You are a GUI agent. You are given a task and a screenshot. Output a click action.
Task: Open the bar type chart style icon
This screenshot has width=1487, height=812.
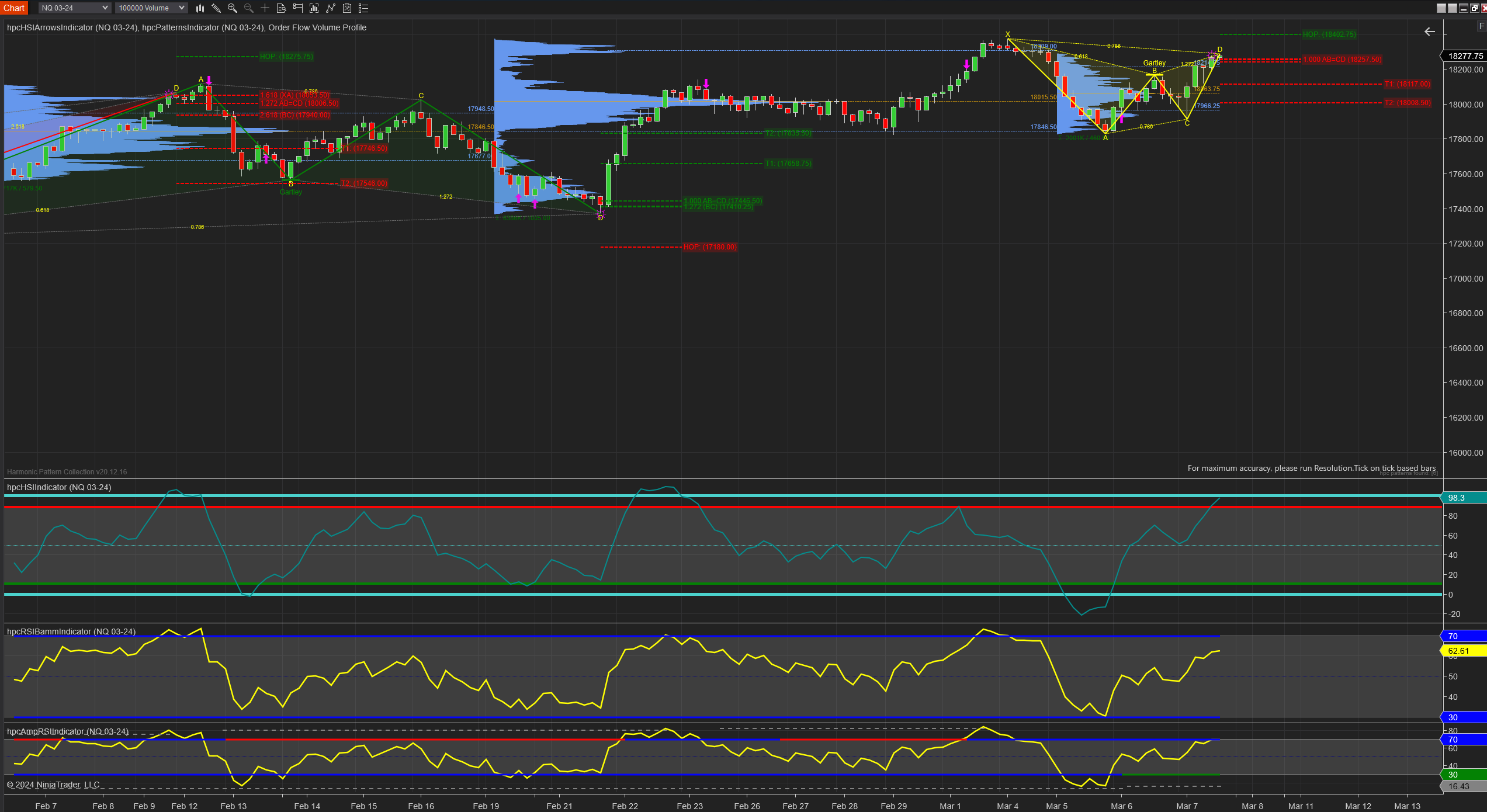tap(200, 8)
